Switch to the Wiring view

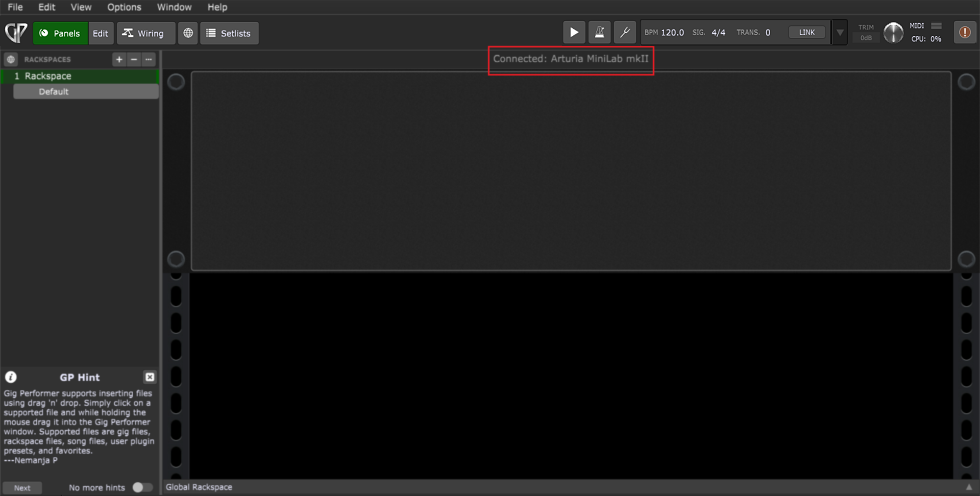tap(146, 33)
